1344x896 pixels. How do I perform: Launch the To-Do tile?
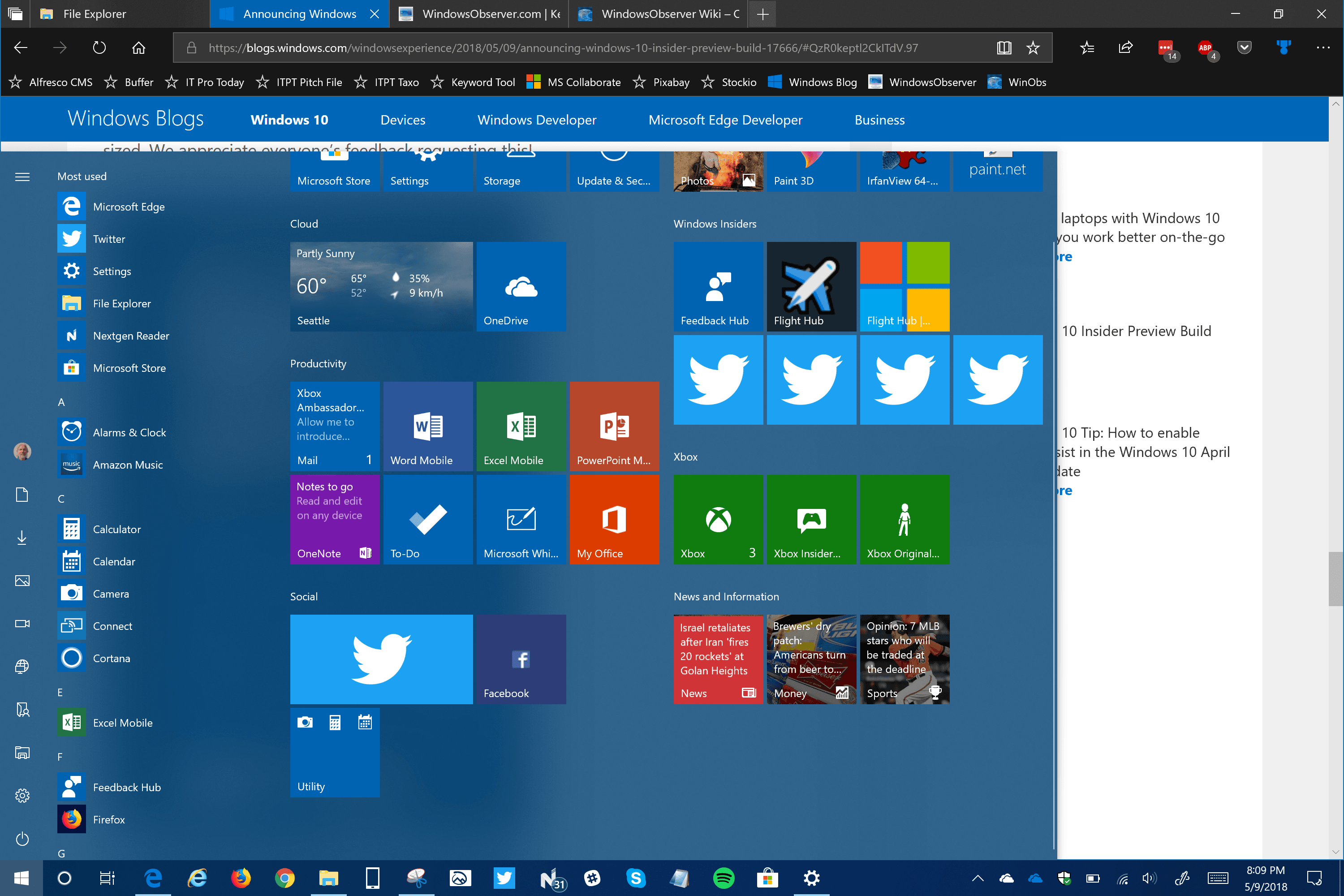[427, 519]
